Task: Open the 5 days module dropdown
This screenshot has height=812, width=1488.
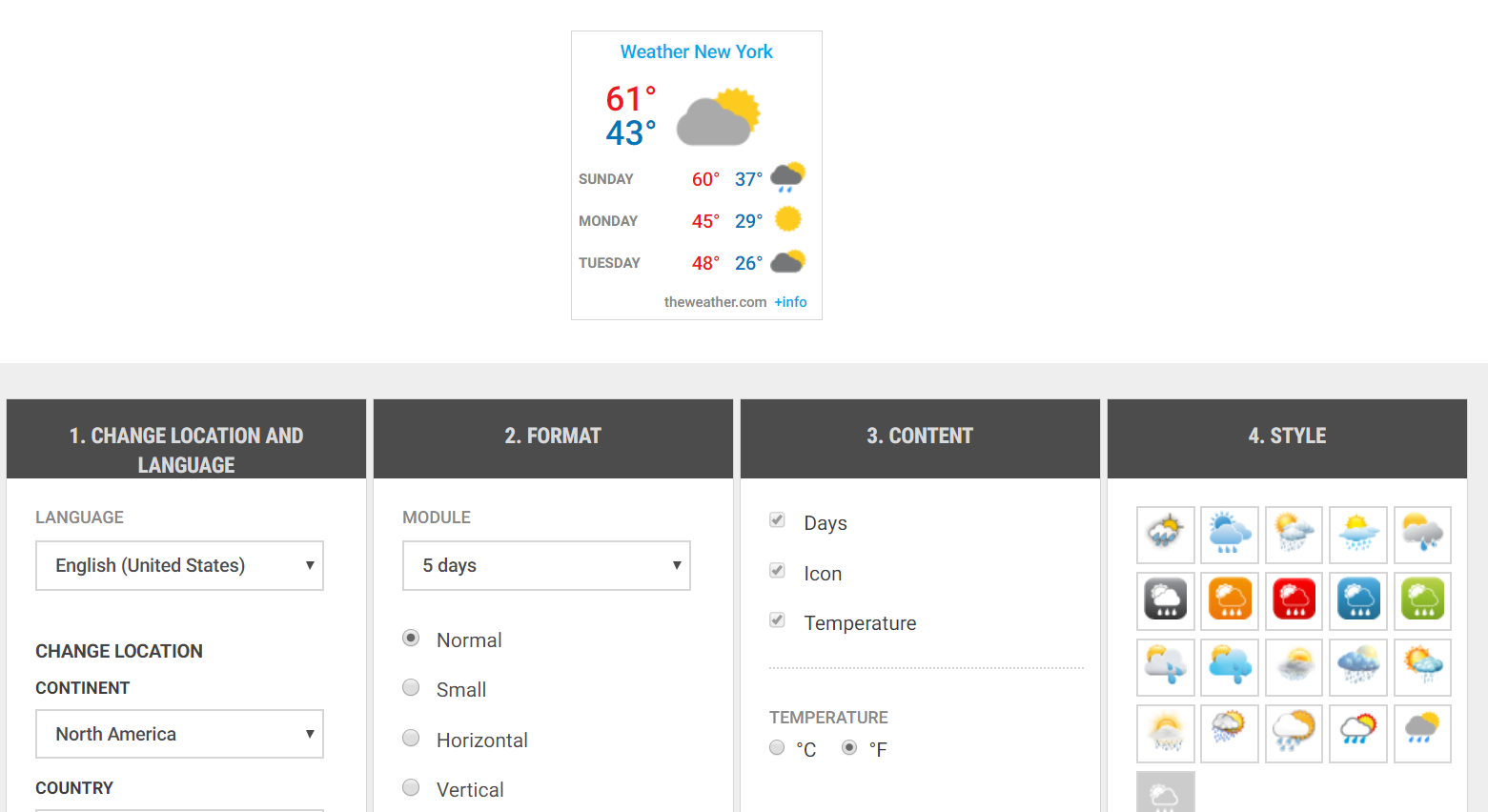Action: point(546,565)
